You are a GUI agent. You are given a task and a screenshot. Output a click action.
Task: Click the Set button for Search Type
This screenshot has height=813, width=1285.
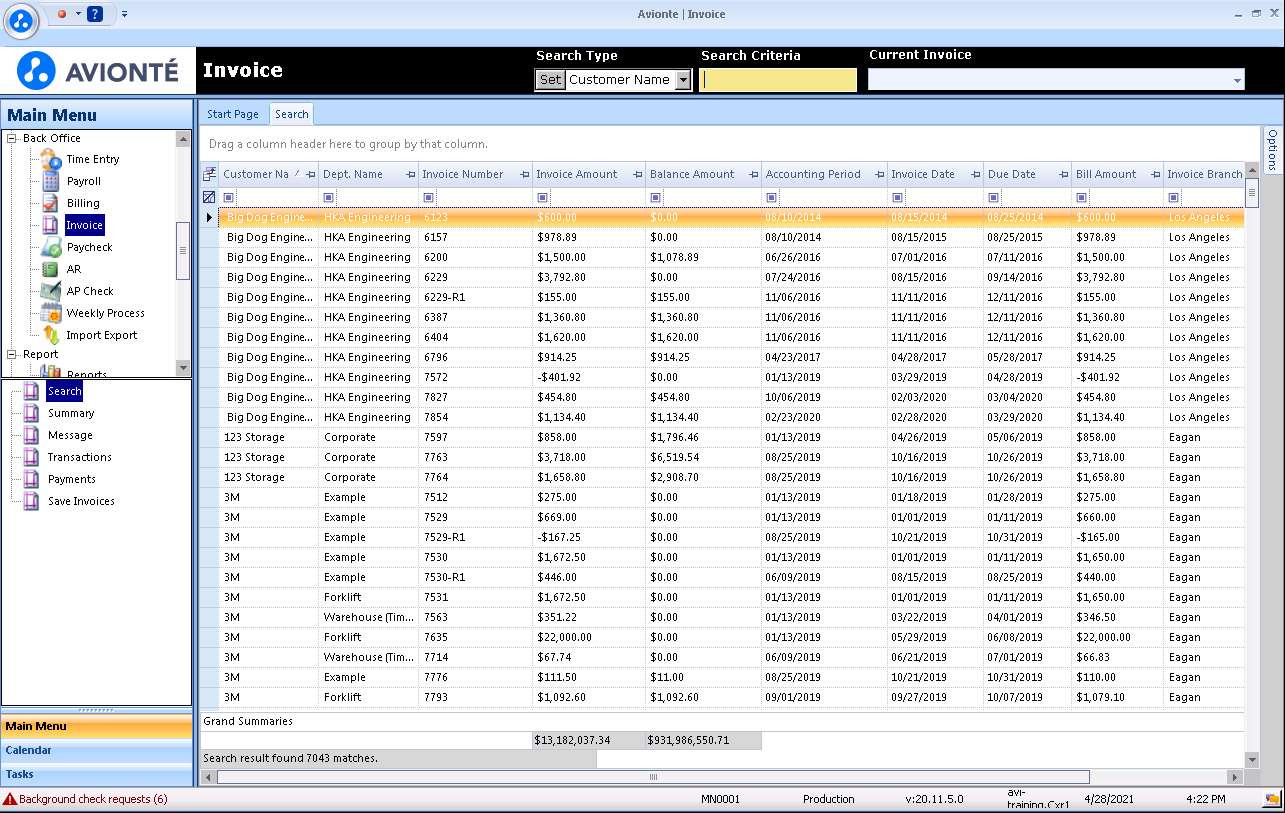pyautogui.click(x=550, y=80)
